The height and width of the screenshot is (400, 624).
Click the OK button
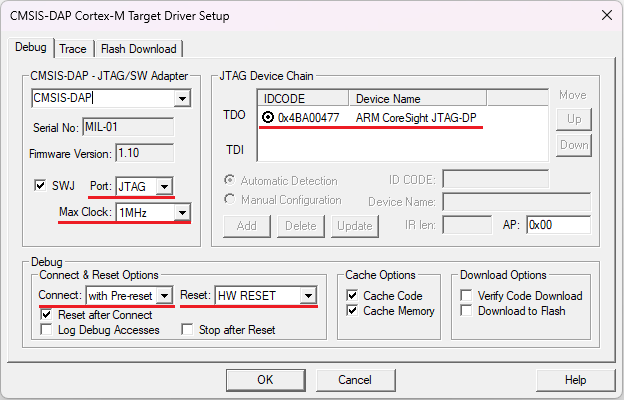point(265,380)
